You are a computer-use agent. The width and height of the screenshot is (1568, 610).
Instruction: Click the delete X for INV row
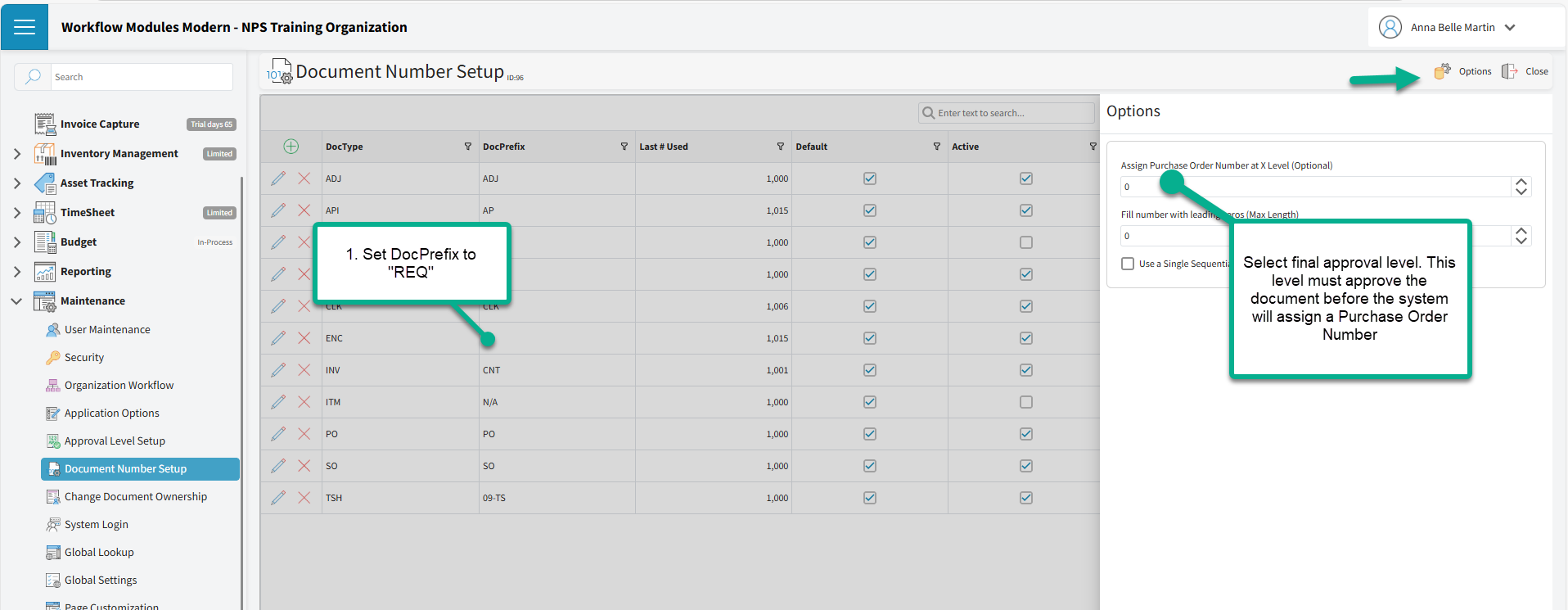point(304,370)
